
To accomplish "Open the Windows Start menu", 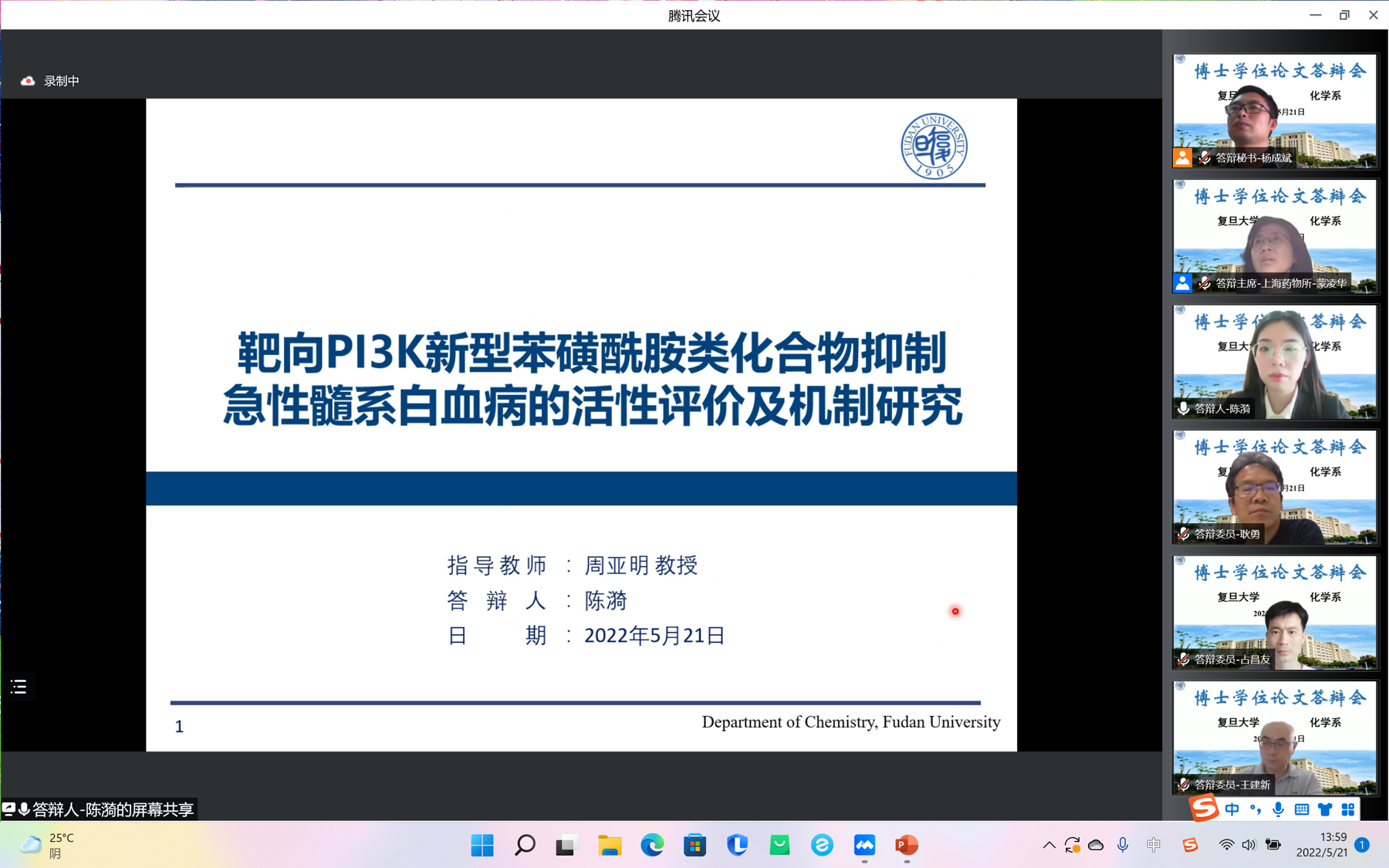I will [x=482, y=846].
